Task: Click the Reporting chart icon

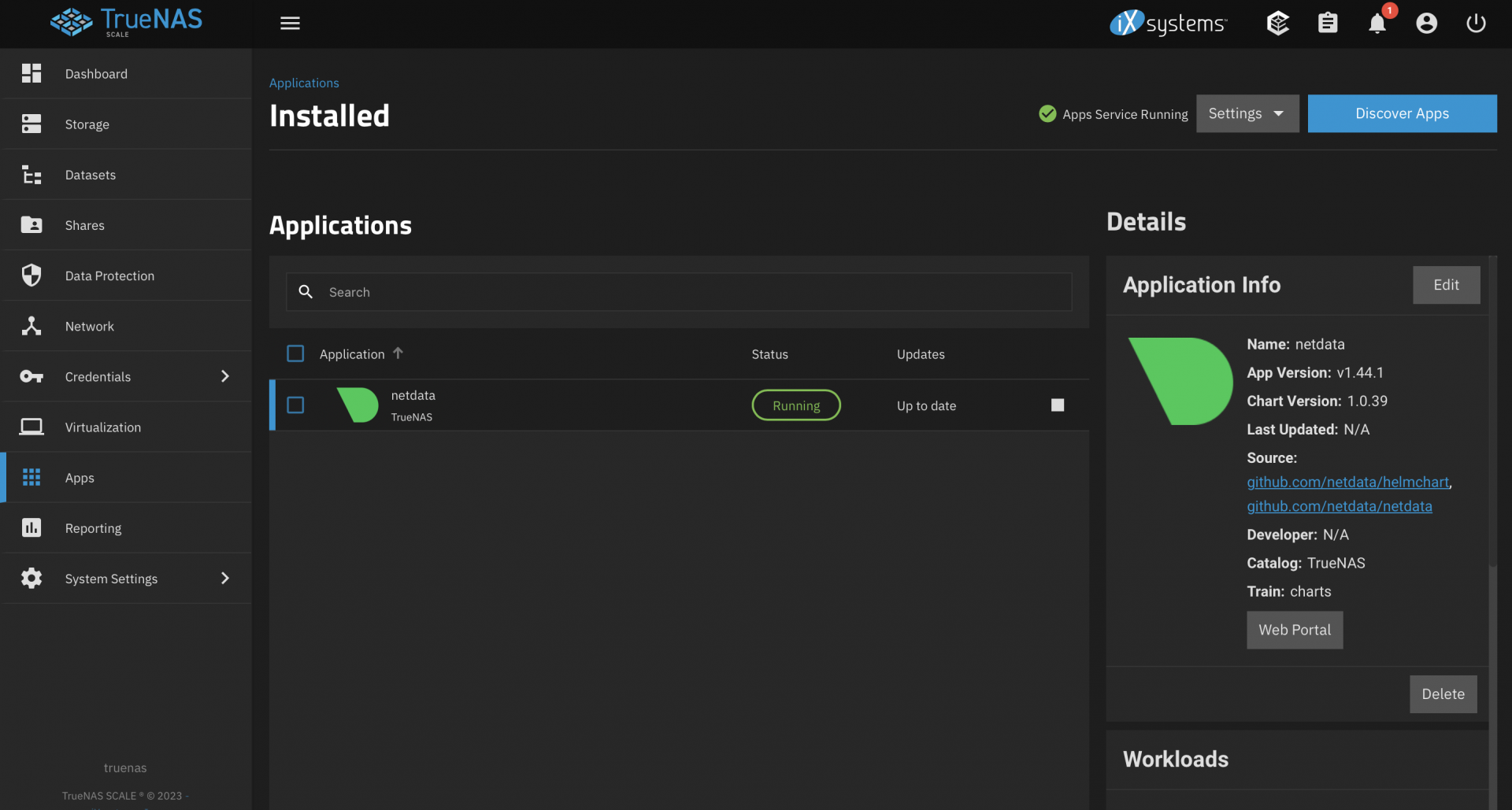Action: [x=31, y=527]
